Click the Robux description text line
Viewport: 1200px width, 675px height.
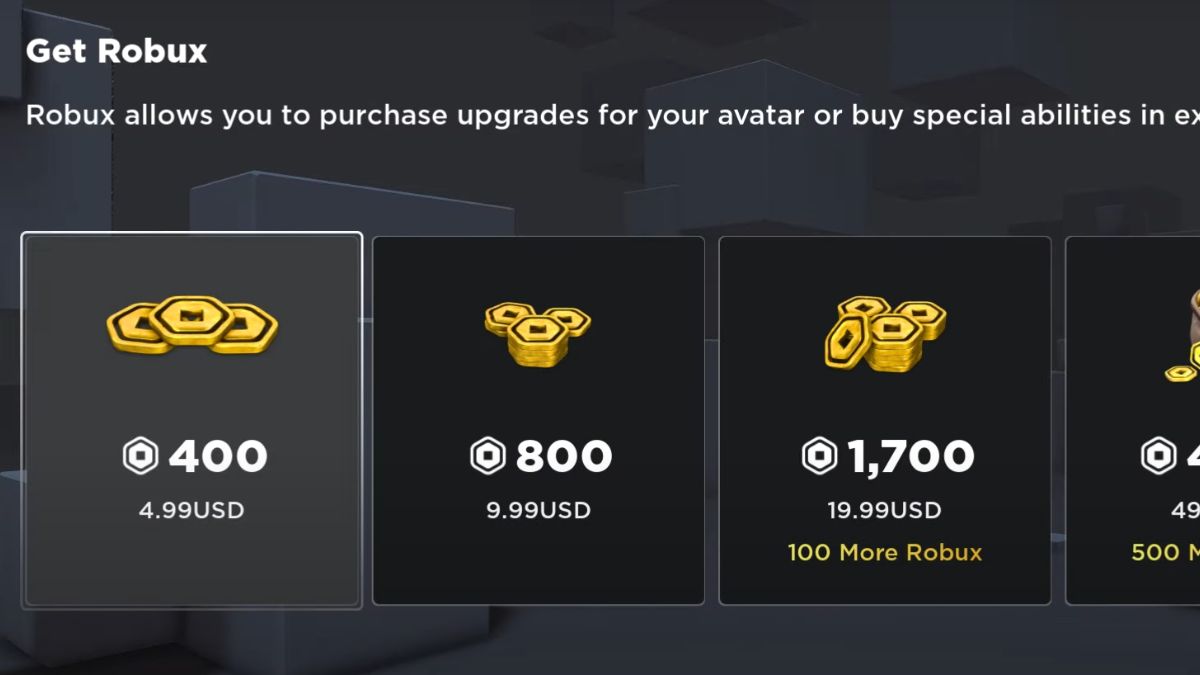600,115
